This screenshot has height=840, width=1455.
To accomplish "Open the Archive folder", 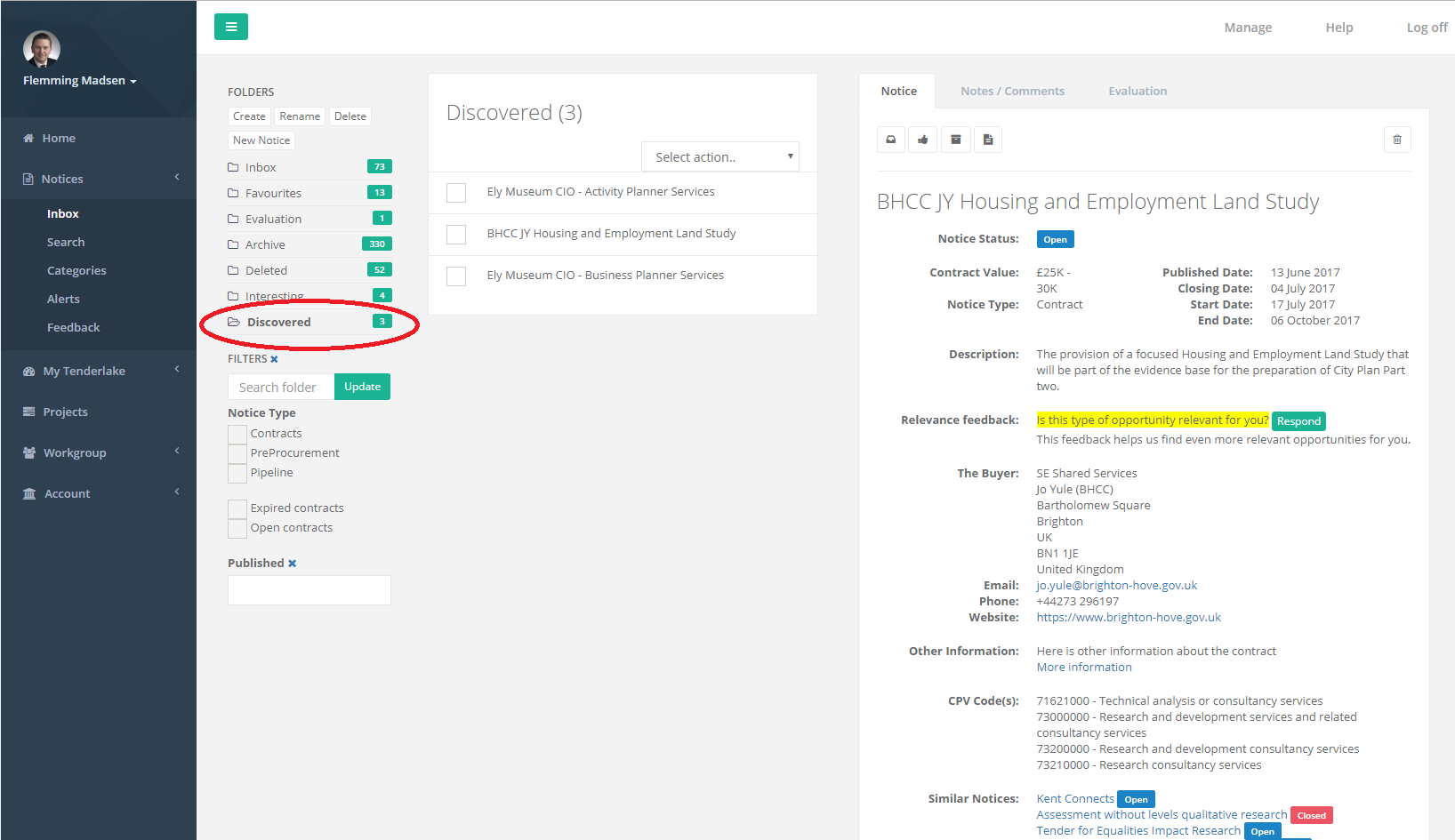I will 265,244.
